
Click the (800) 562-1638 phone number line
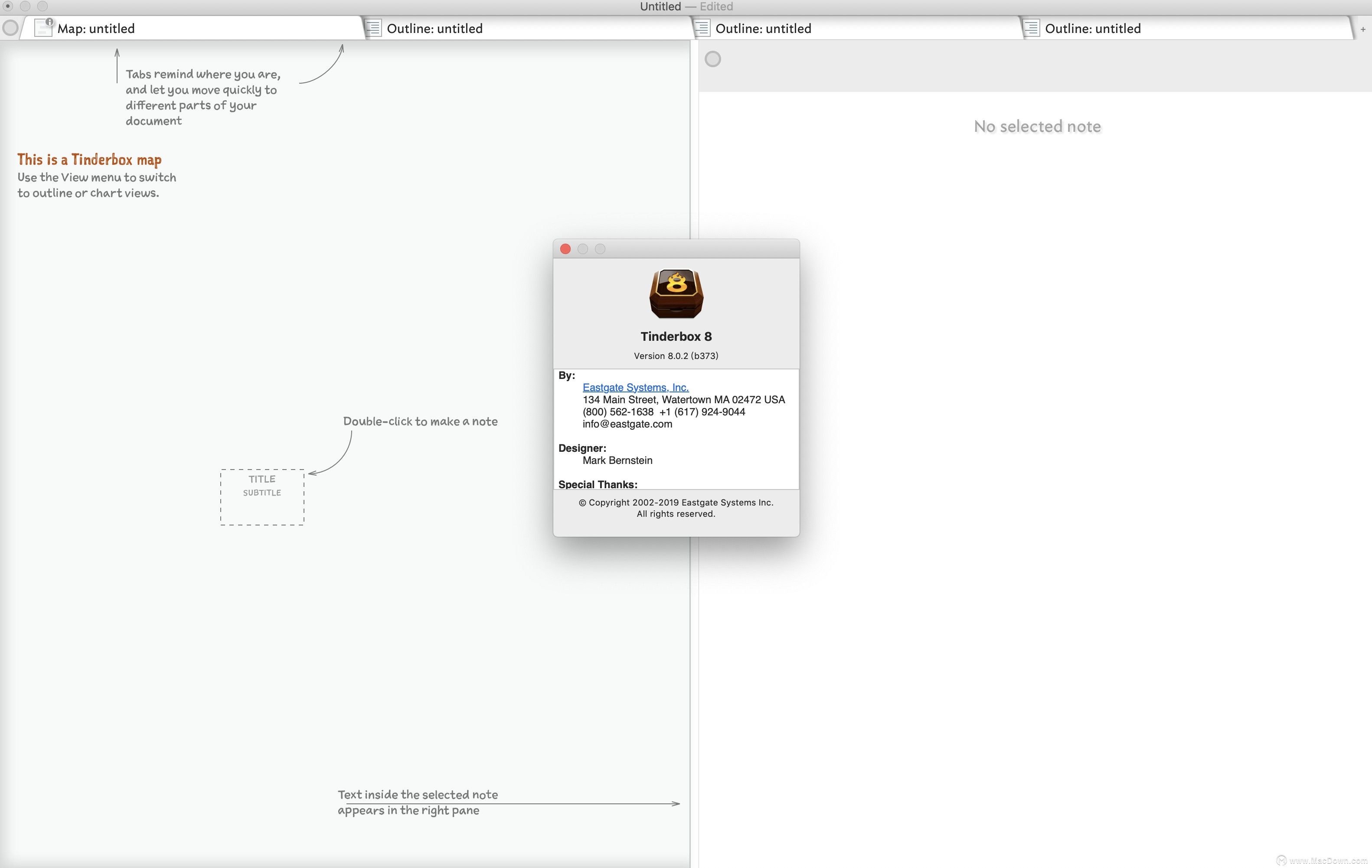pyautogui.click(x=664, y=412)
